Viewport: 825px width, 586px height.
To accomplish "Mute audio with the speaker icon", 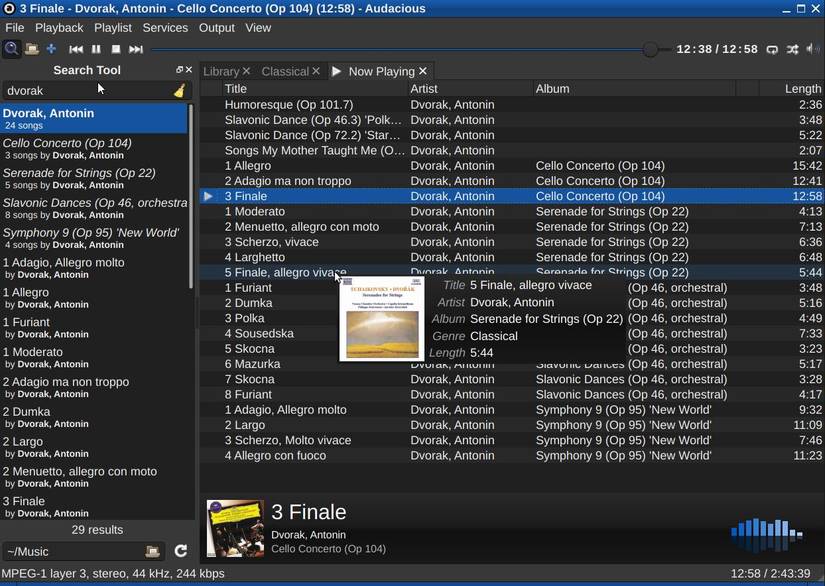I will tap(810, 48).
